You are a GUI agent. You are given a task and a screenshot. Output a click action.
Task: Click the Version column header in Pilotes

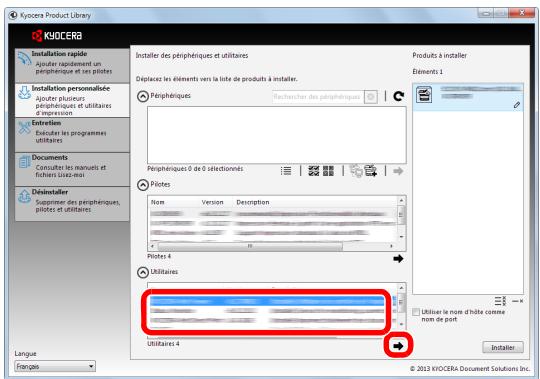click(x=212, y=202)
